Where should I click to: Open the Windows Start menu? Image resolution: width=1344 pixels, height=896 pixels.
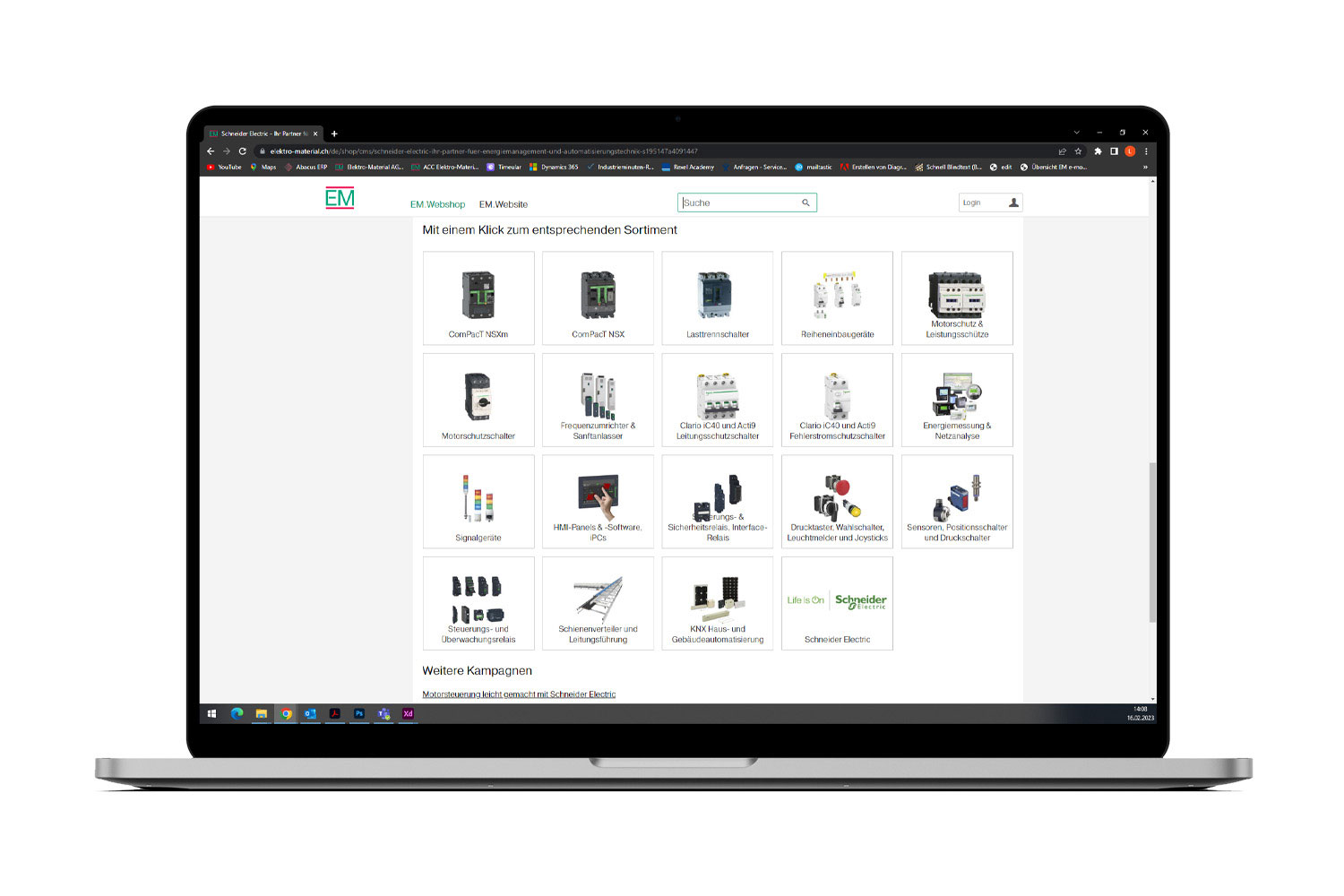coord(212,714)
